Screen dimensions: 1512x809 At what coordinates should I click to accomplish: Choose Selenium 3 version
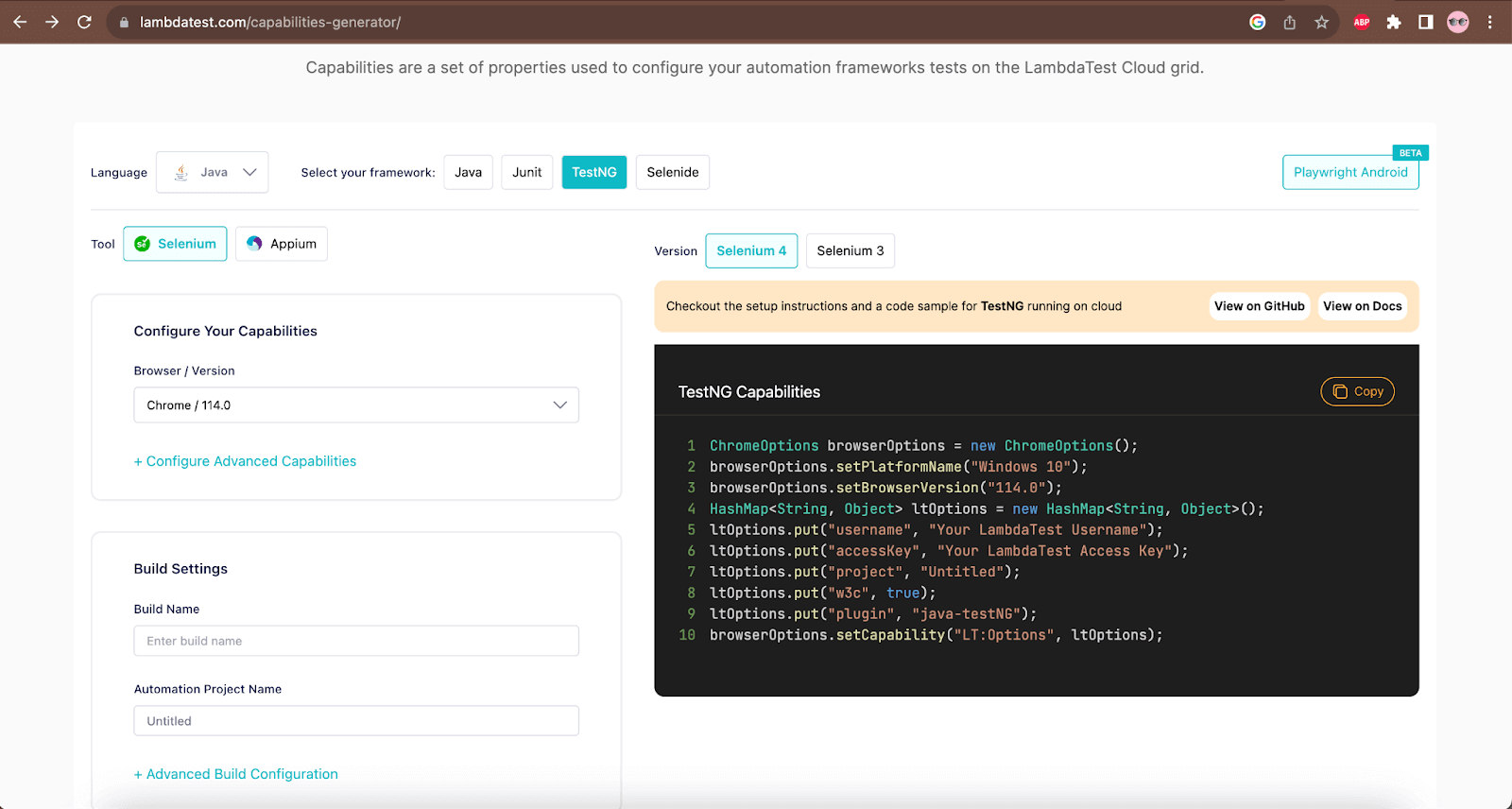click(850, 250)
